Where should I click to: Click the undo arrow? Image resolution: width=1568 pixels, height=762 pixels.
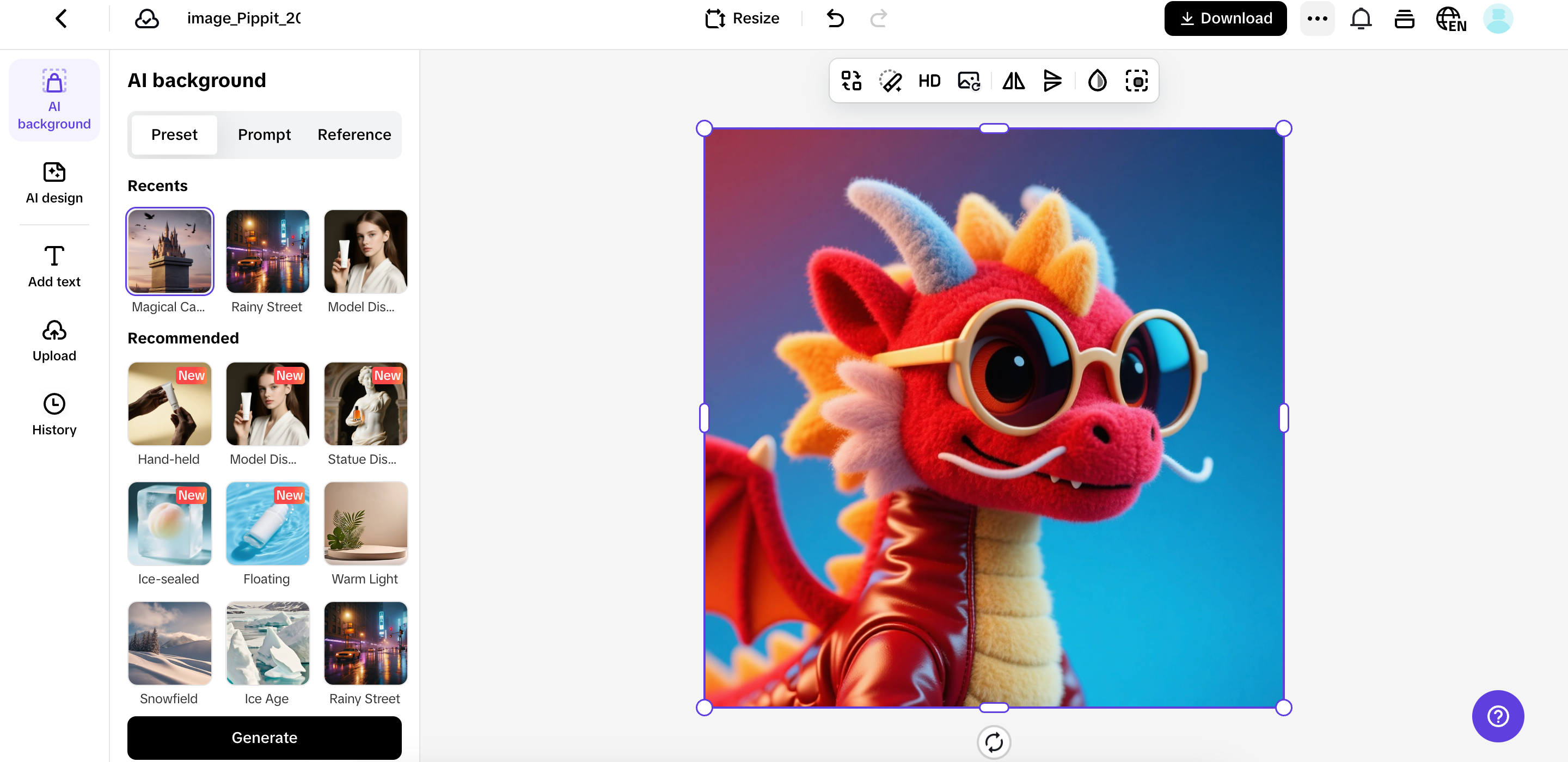click(x=835, y=19)
